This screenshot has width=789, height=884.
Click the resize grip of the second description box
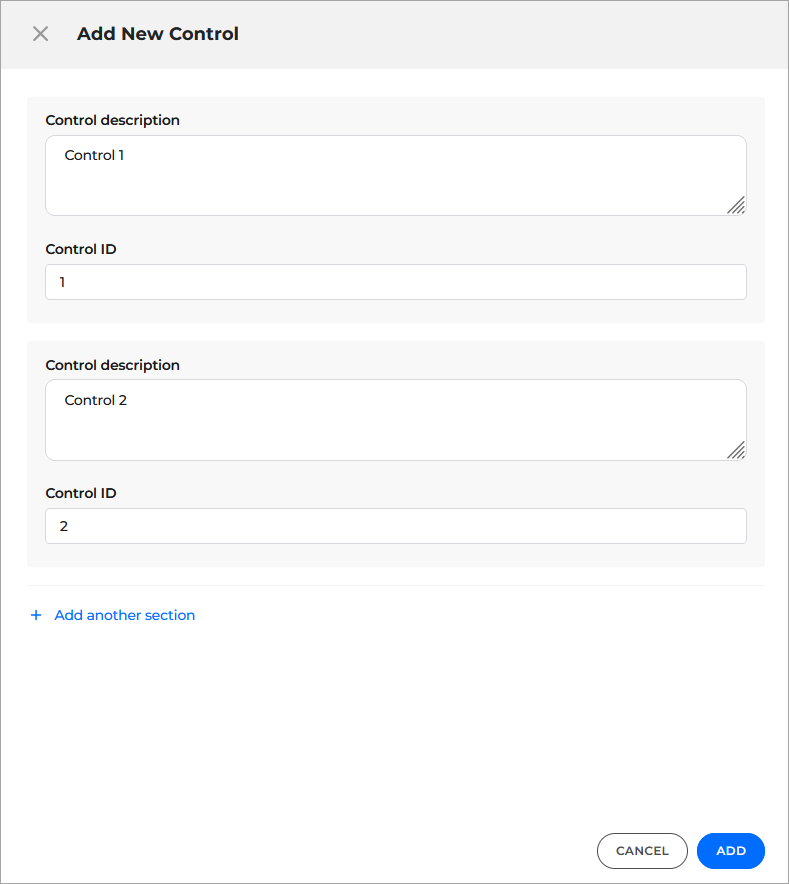[x=737, y=451]
